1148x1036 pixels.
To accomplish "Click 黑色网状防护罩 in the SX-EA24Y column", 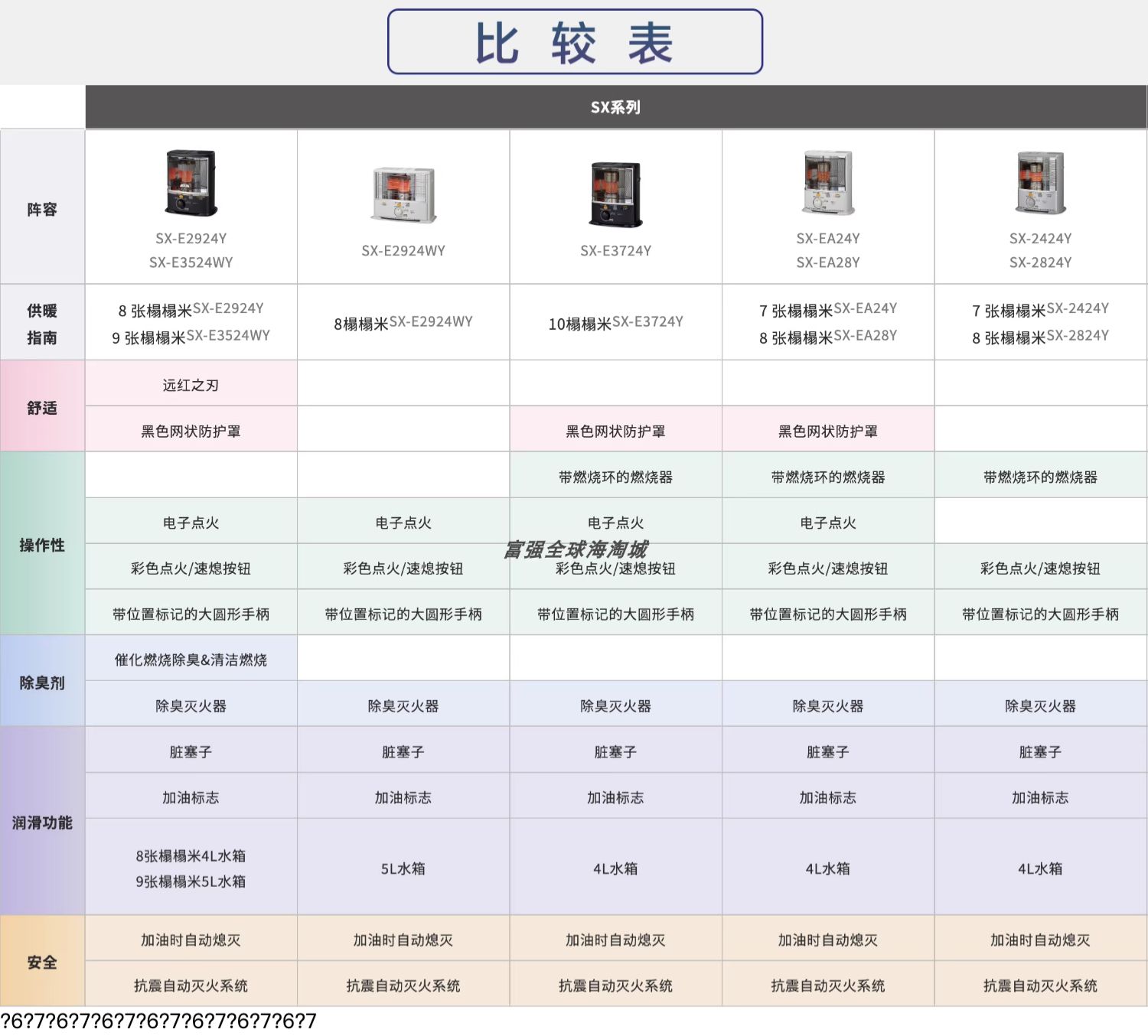I will click(x=828, y=431).
